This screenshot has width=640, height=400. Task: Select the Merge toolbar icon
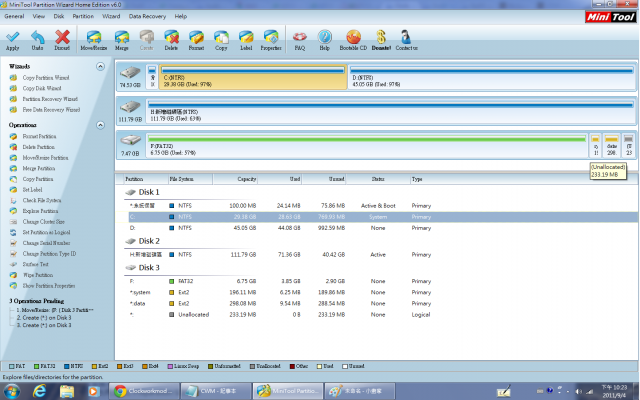122,37
